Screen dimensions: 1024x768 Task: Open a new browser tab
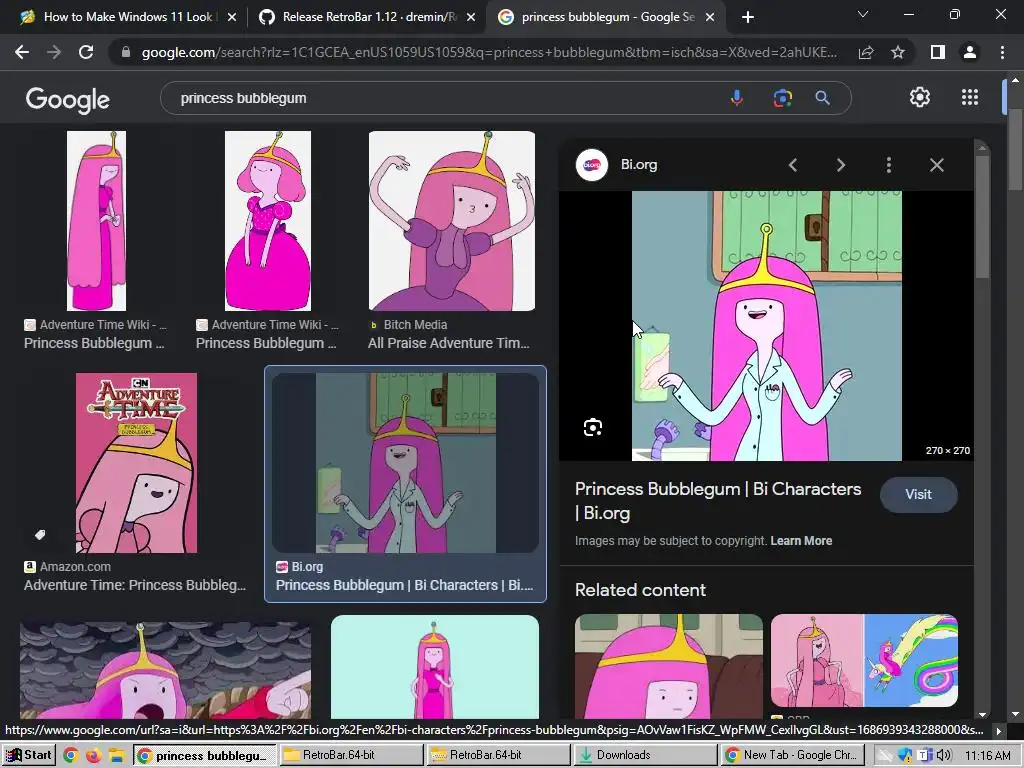coord(748,17)
